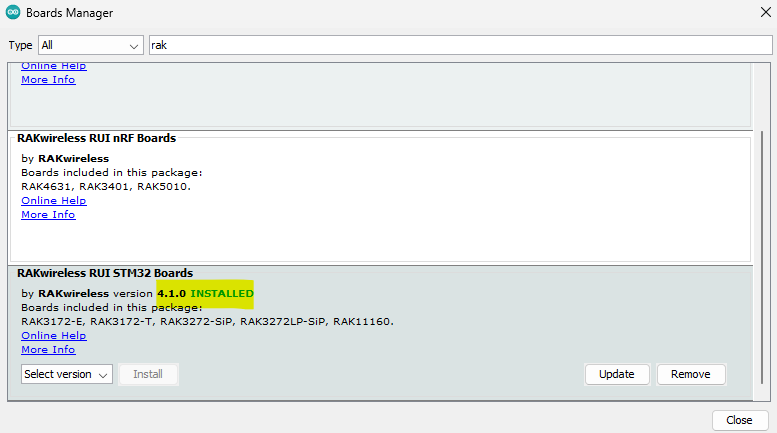777x433 pixels.
Task: Update the RUI STM32 Boards package
Action: tap(616, 374)
